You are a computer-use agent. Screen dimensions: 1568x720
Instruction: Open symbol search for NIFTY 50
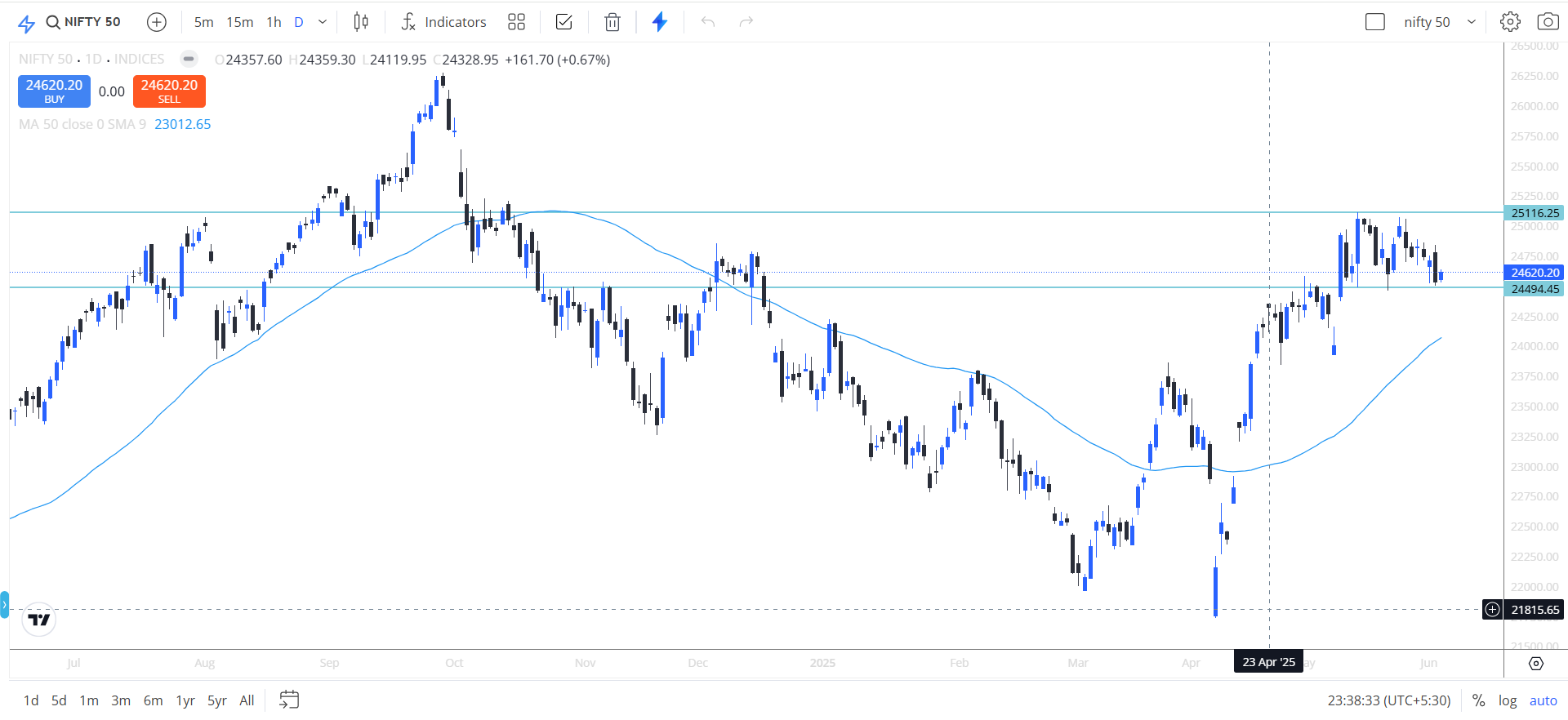(83, 22)
